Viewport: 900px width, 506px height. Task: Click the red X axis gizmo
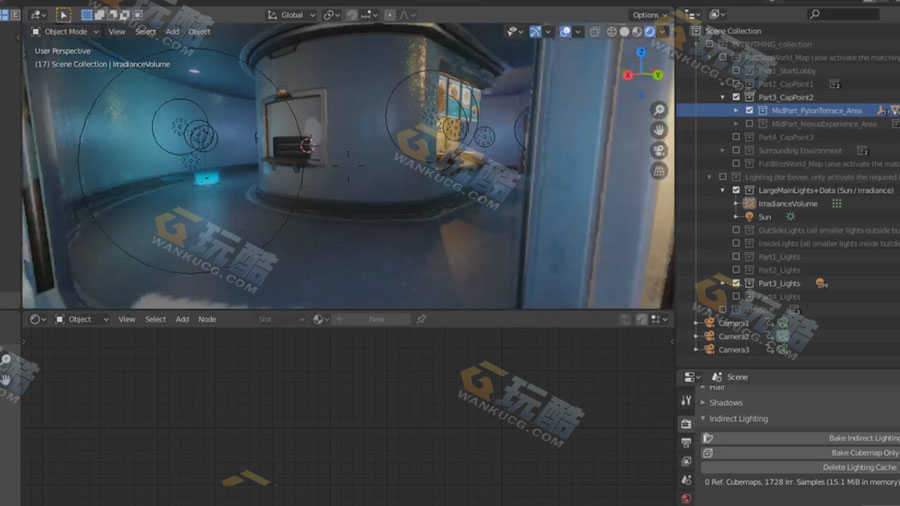pos(628,75)
